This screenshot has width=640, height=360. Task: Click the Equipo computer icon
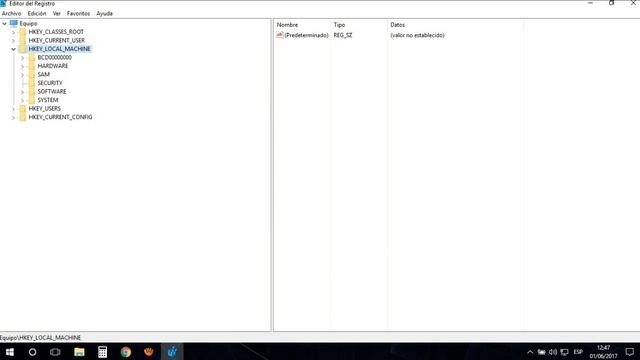pyautogui.click(x=14, y=23)
